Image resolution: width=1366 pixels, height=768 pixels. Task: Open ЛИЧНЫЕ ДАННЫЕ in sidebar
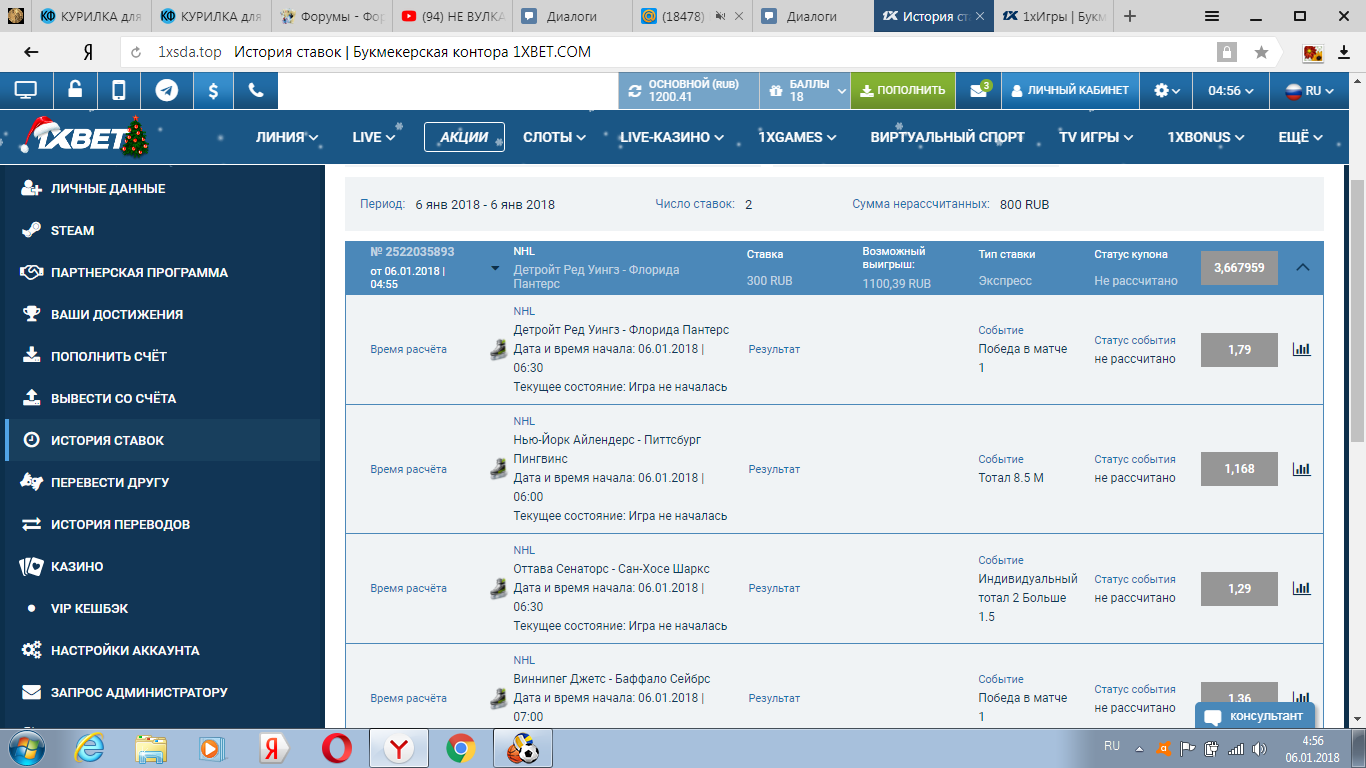[x=162, y=188]
